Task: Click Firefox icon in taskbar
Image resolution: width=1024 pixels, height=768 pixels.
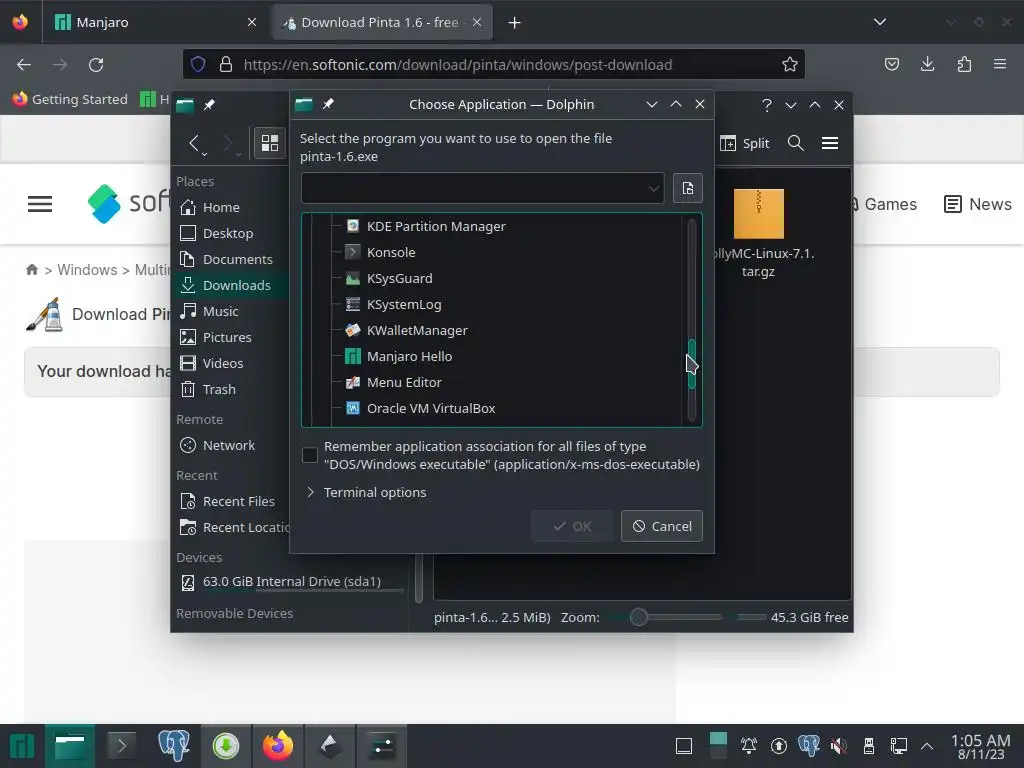Action: (x=278, y=746)
